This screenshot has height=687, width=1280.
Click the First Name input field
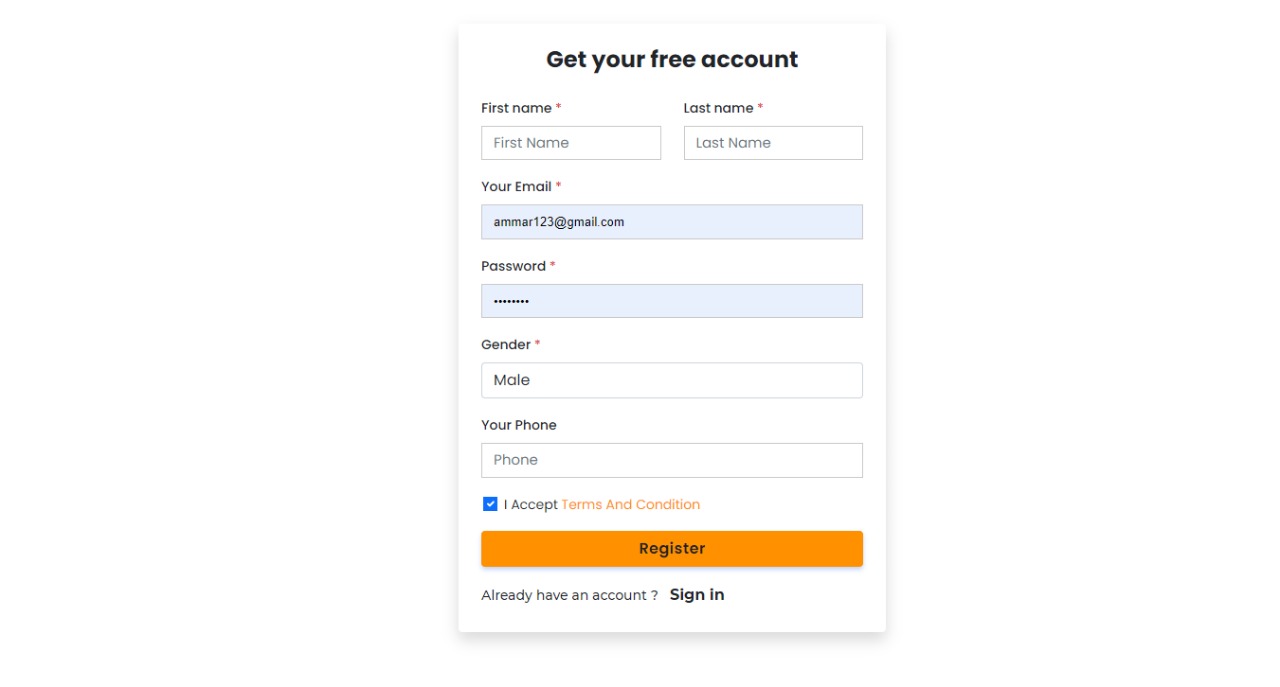570,143
